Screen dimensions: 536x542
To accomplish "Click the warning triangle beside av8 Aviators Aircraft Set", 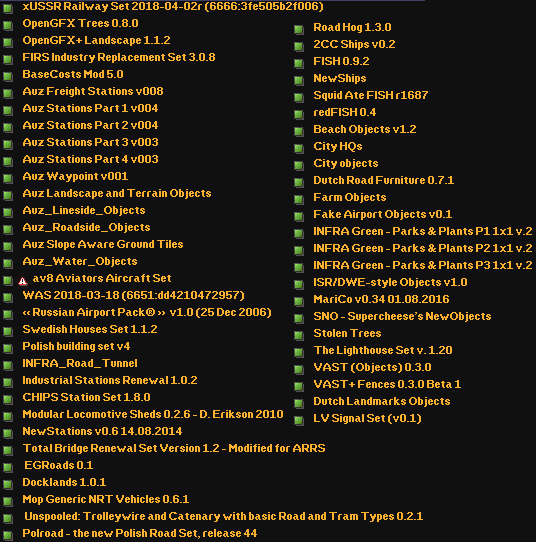I will pyautogui.click(x=23, y=281).
